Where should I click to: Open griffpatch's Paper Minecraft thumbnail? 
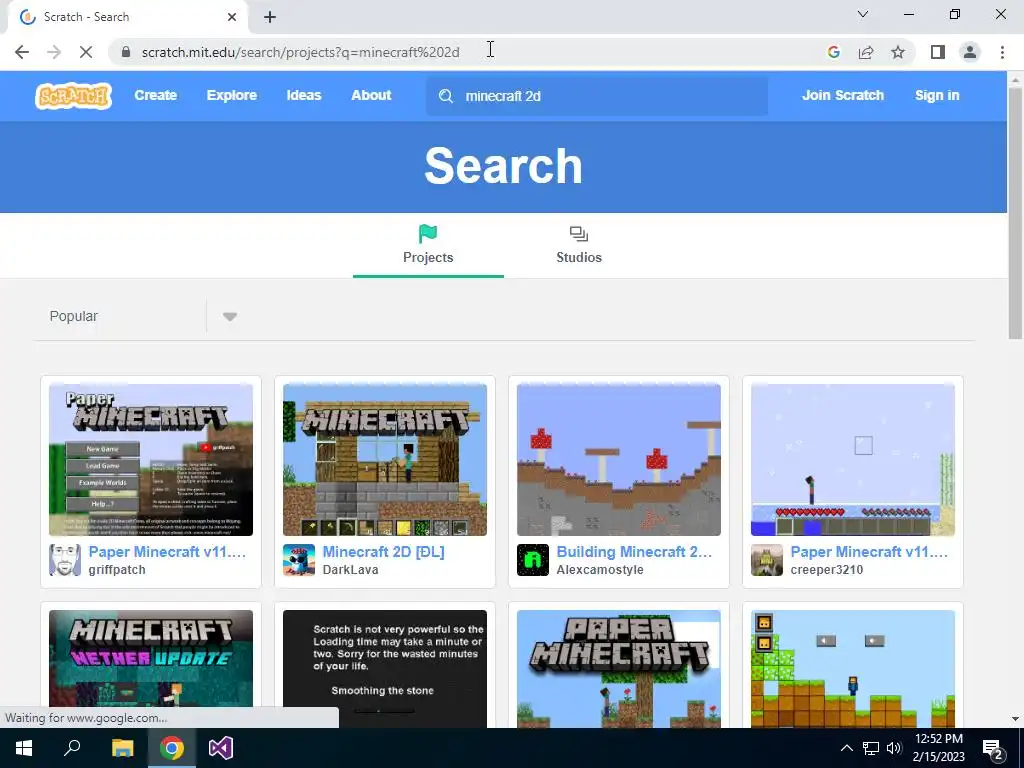coord(151,460)
